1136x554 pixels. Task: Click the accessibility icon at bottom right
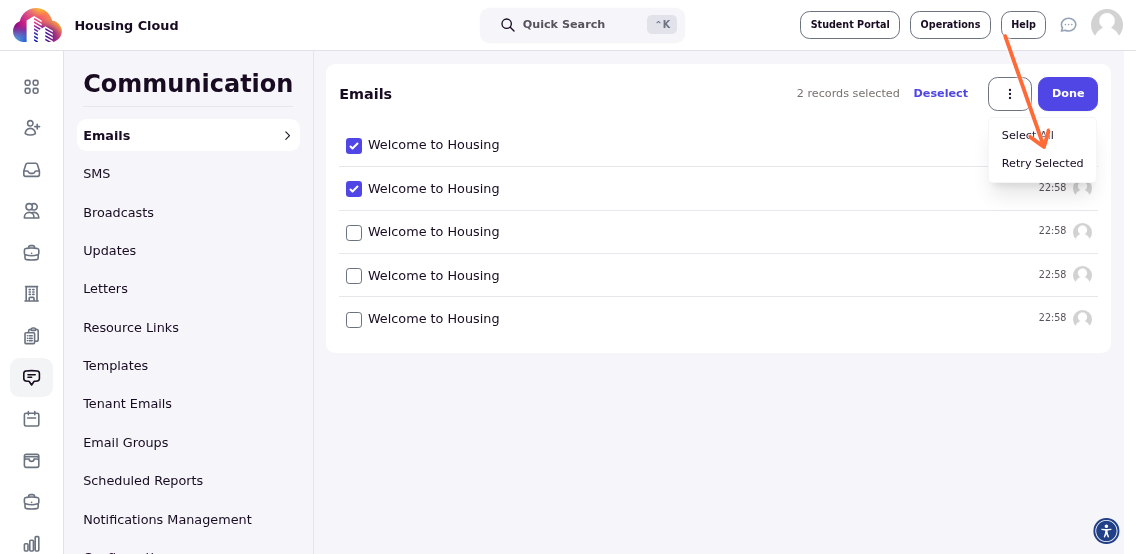pyautogui.click(x=1106, y=531)
